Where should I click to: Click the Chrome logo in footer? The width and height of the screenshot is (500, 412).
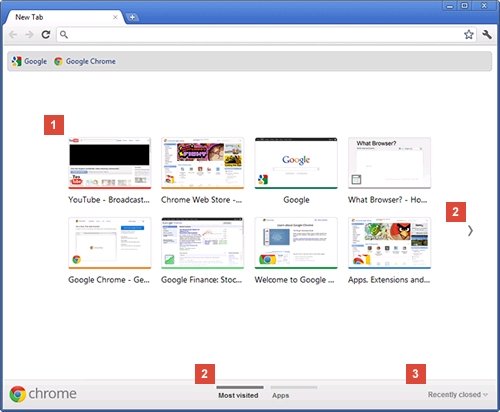coord(43,394)
